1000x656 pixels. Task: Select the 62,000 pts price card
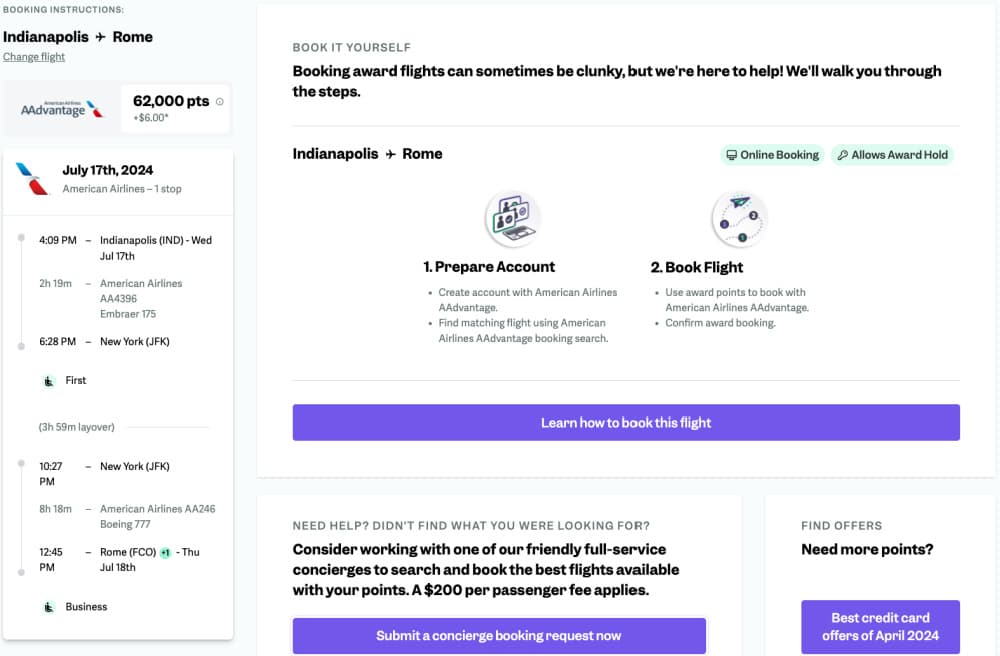176,108
